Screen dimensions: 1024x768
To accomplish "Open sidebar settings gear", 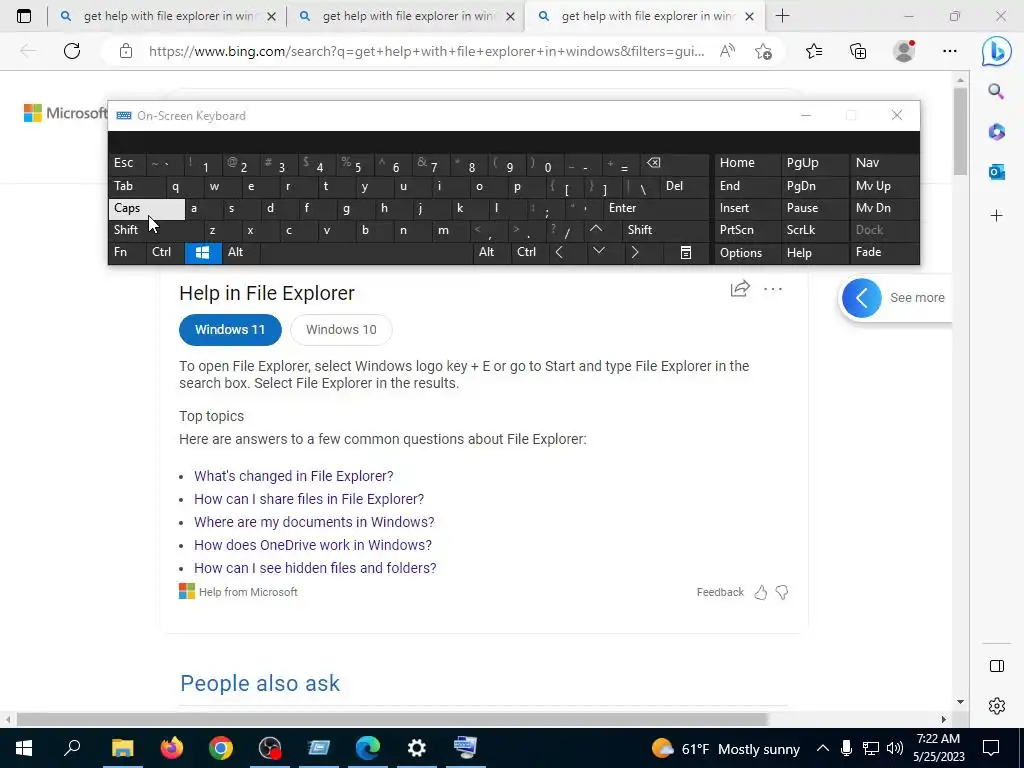I will tap(997, 706).
